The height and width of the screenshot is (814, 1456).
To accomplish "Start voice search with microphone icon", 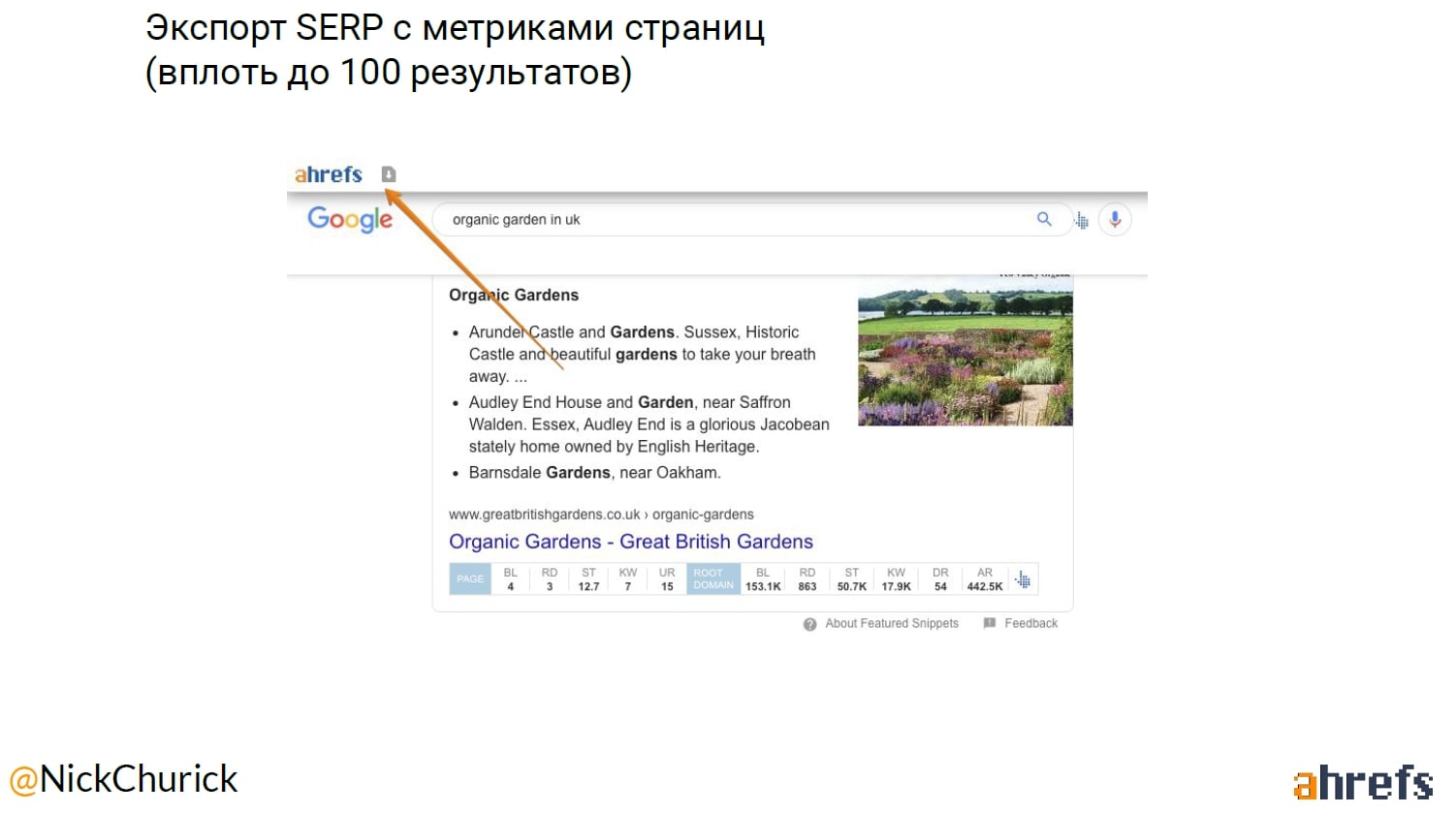I will (x=1115, y=220).
